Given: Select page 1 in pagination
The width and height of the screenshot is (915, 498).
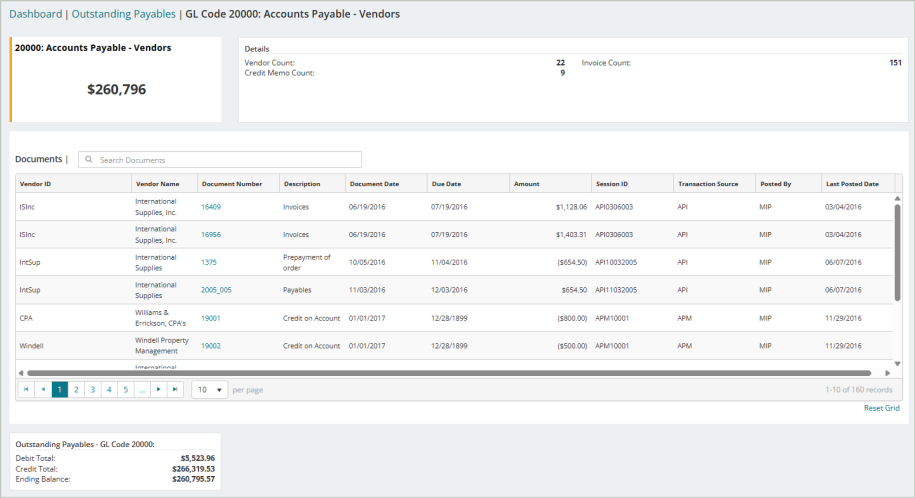Looking at the screenshot, I should [x=60, y=389].
